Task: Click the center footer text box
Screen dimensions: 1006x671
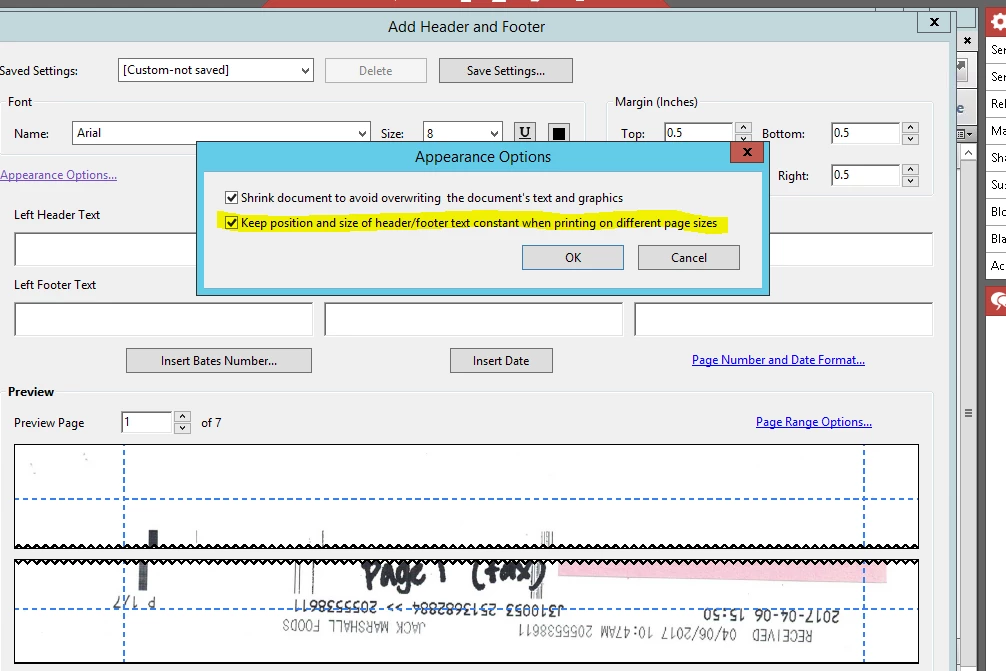Action: pyautogui.click(x=473, y=319)
